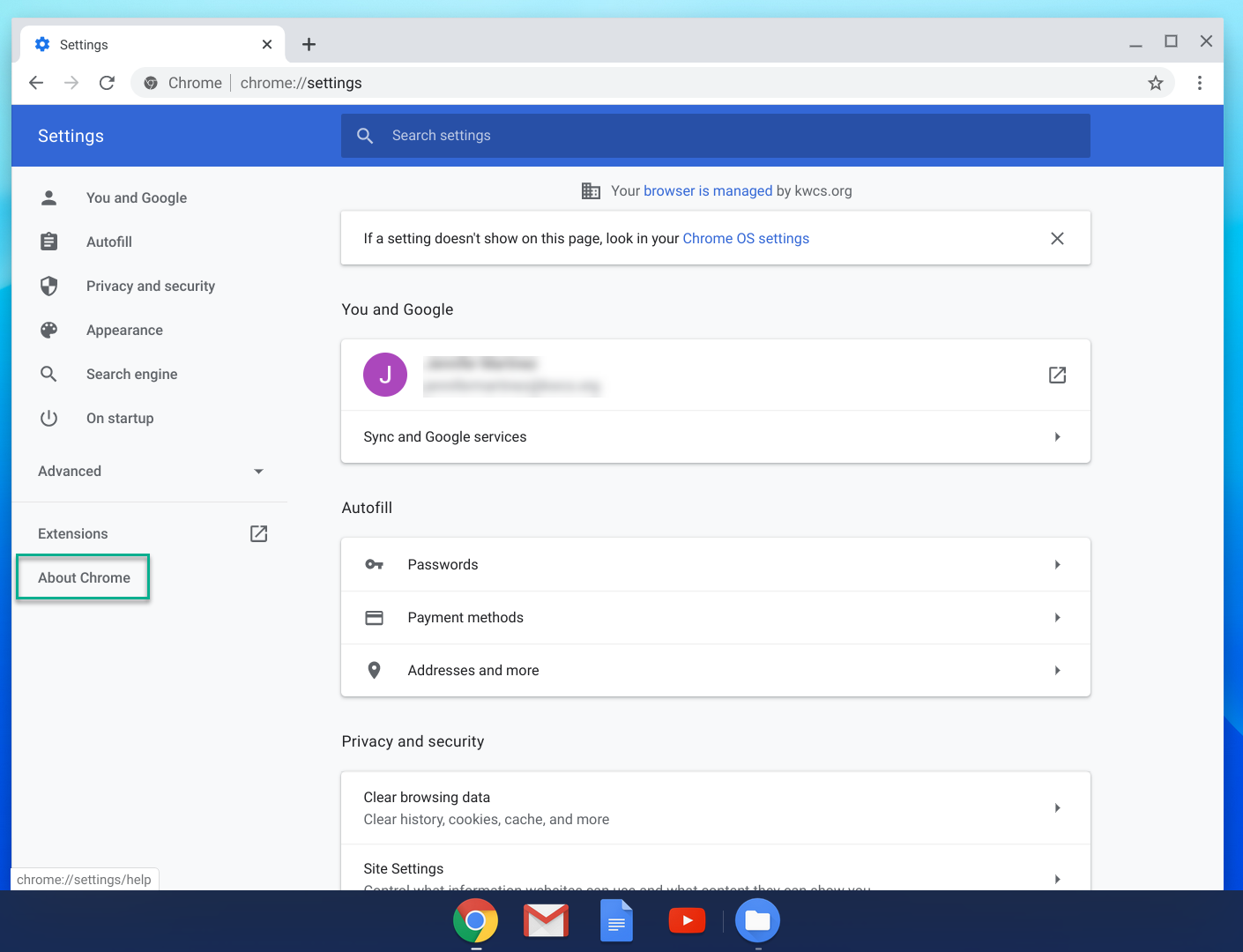Expand the Site Settings arrow
Image resolution: width=1243 pixels, height=952 pixels.
[1057, 879]
